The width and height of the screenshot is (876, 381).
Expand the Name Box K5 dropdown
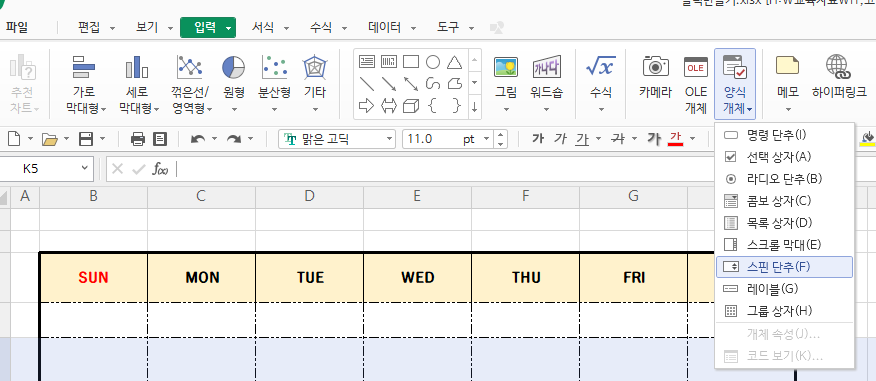coord(84,168)
